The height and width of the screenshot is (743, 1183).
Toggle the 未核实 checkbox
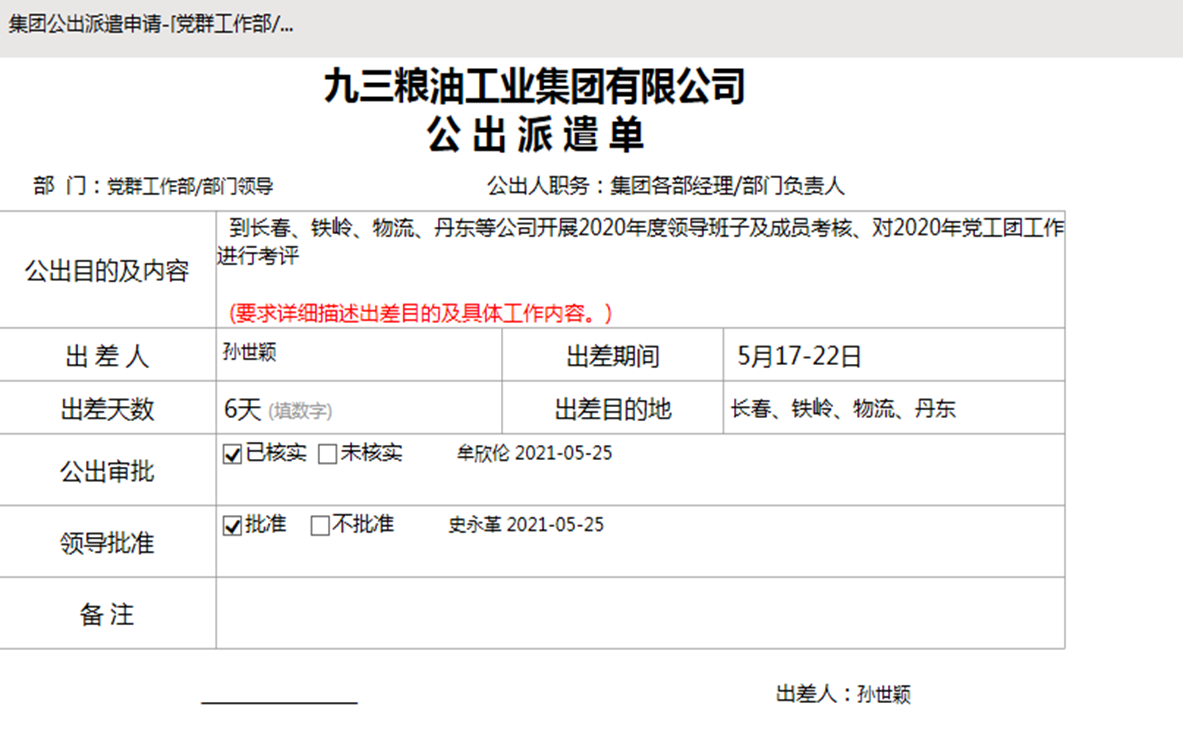pos(327,454)
